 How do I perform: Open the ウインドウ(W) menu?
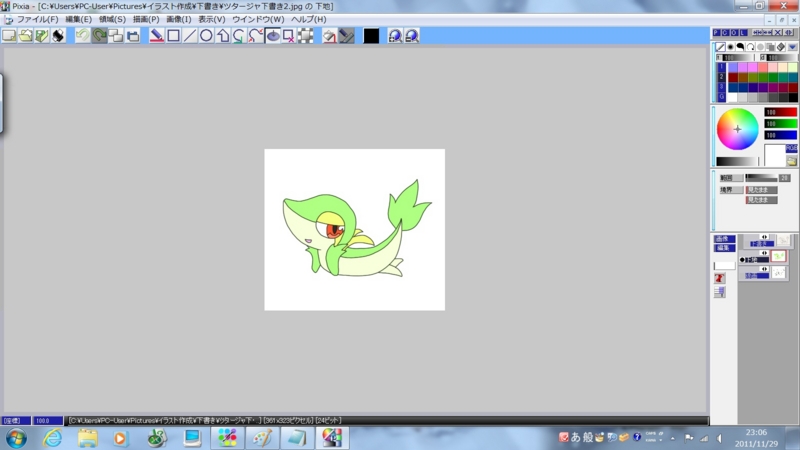click(258, 19)
